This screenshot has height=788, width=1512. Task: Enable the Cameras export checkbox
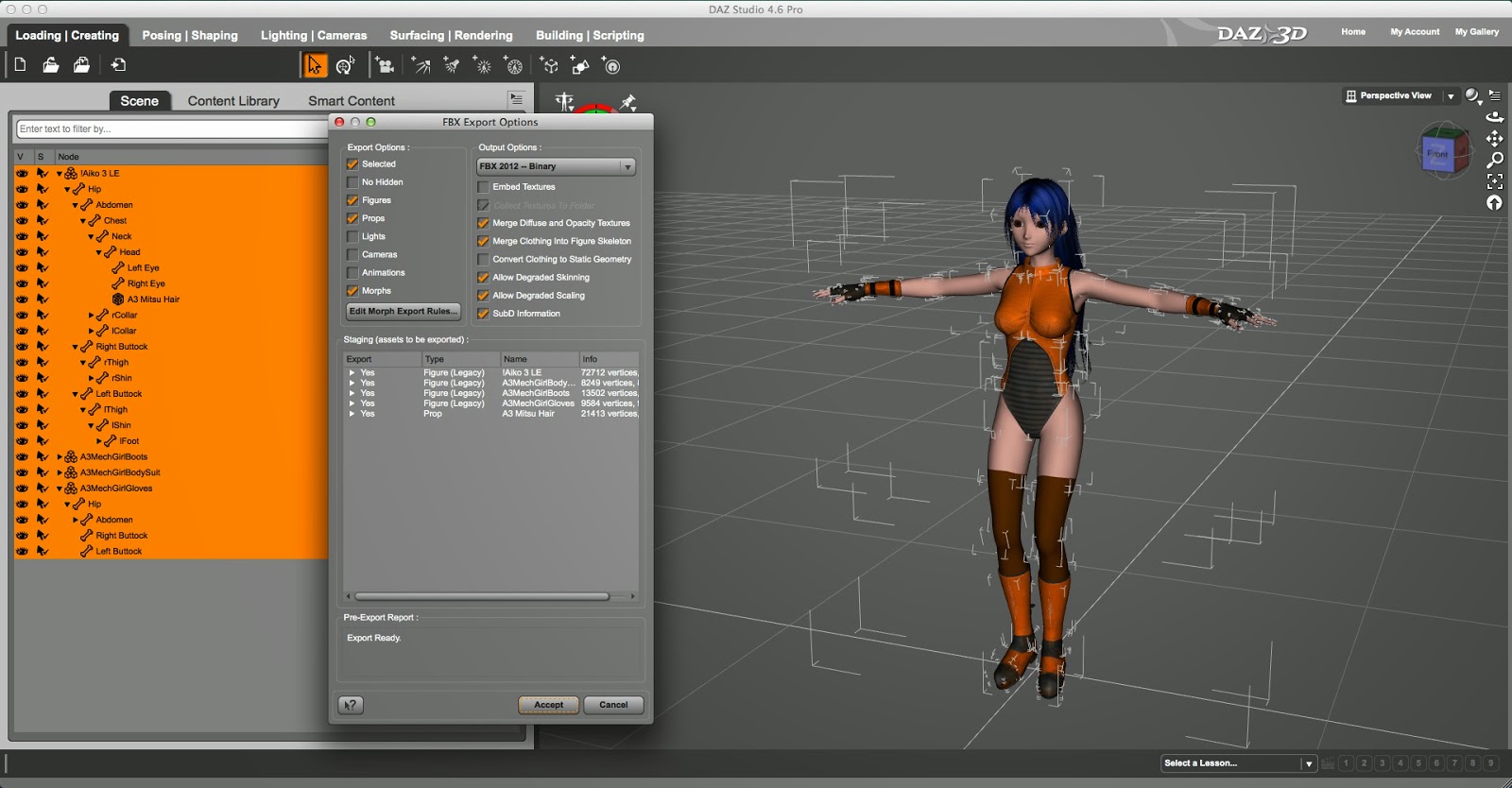352,254
